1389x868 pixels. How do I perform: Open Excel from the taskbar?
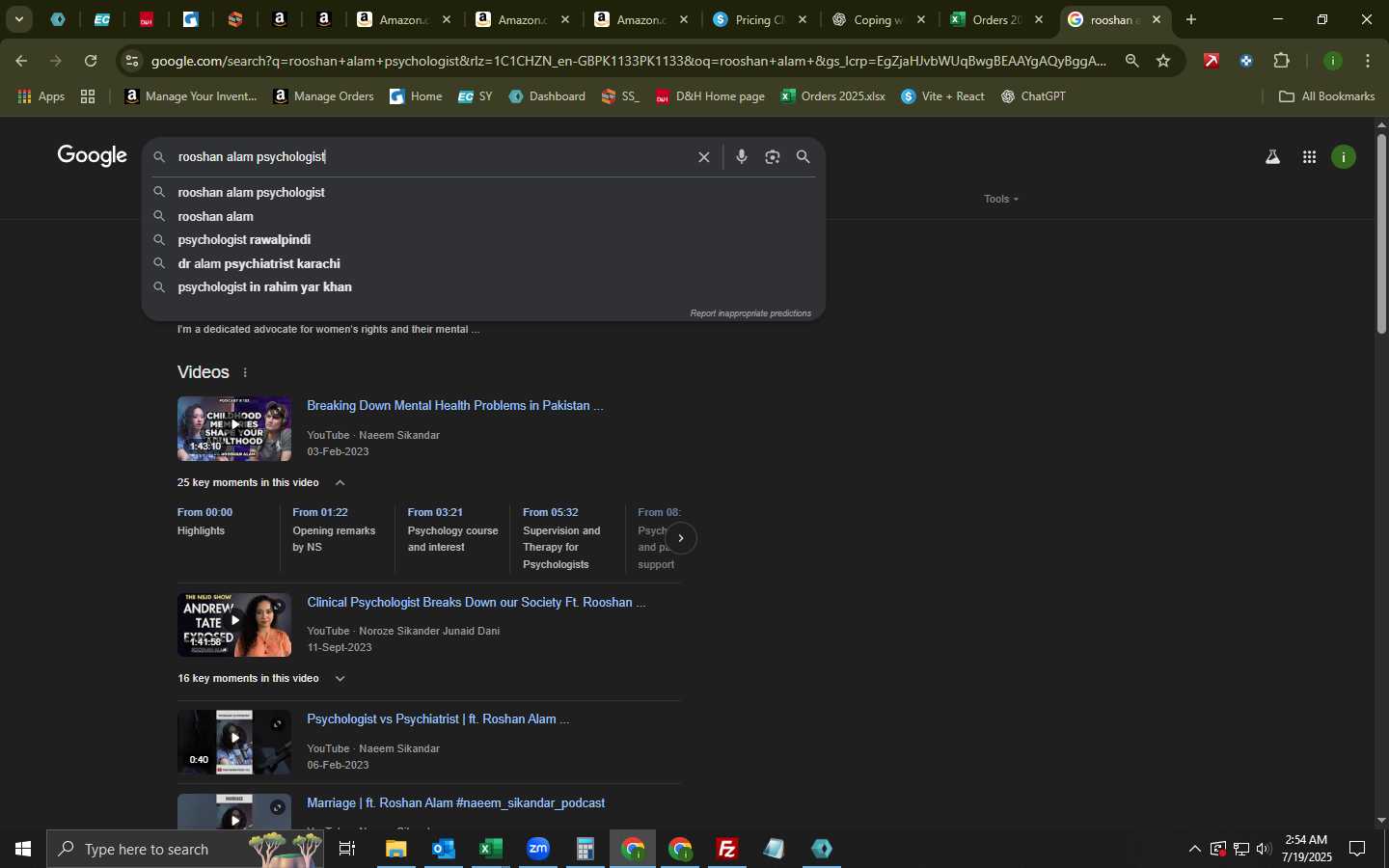491,849
